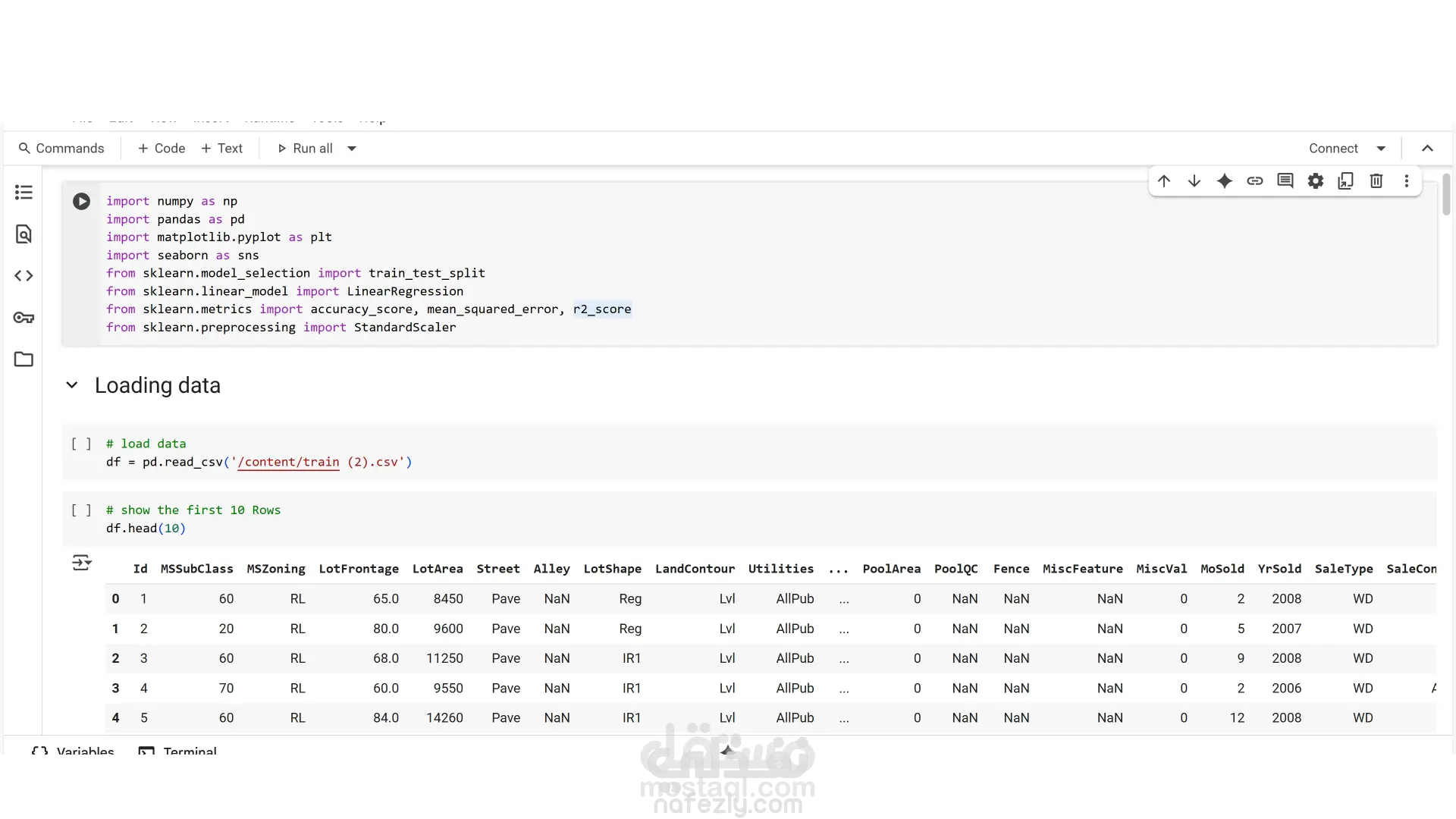This screenshot has width=1456, height=819.
Task: Move cell down with arrow icon
Action: coord(1194,181)
